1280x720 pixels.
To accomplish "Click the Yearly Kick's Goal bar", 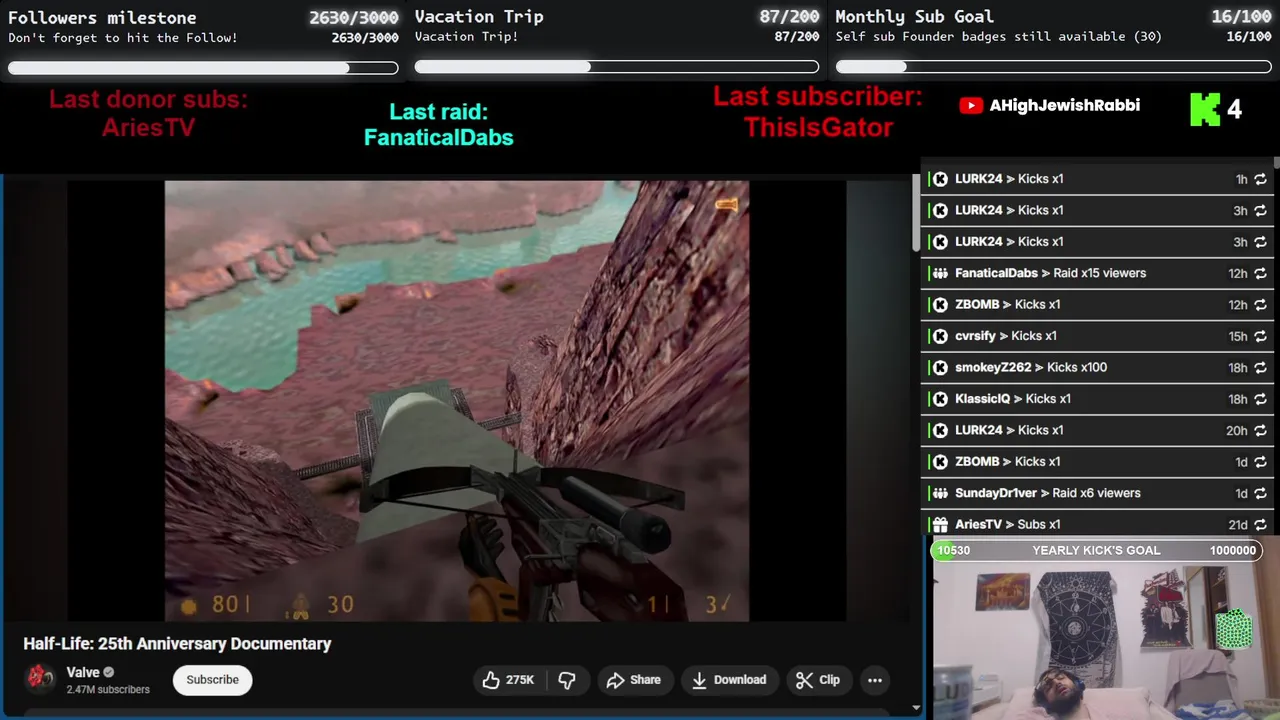I will click(1097, 550).
